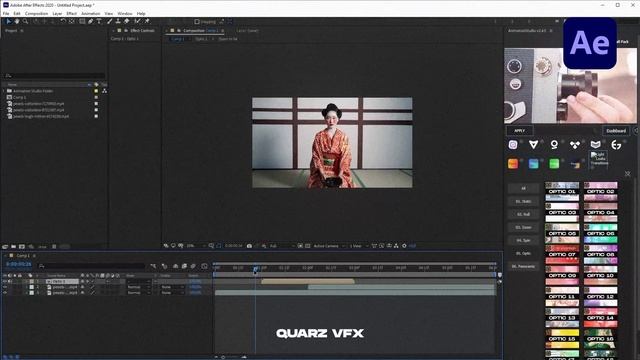Open the viewer resolution Full dropdown
The height and width of the screenshot is (360, 640).
tap(281, 246)
